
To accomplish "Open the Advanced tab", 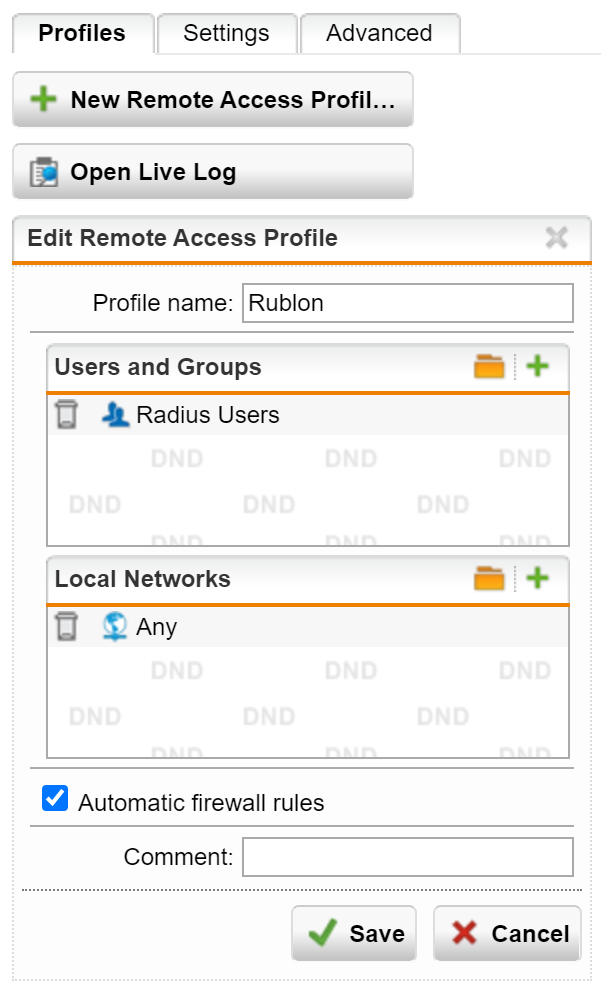I will click(379, 33).
